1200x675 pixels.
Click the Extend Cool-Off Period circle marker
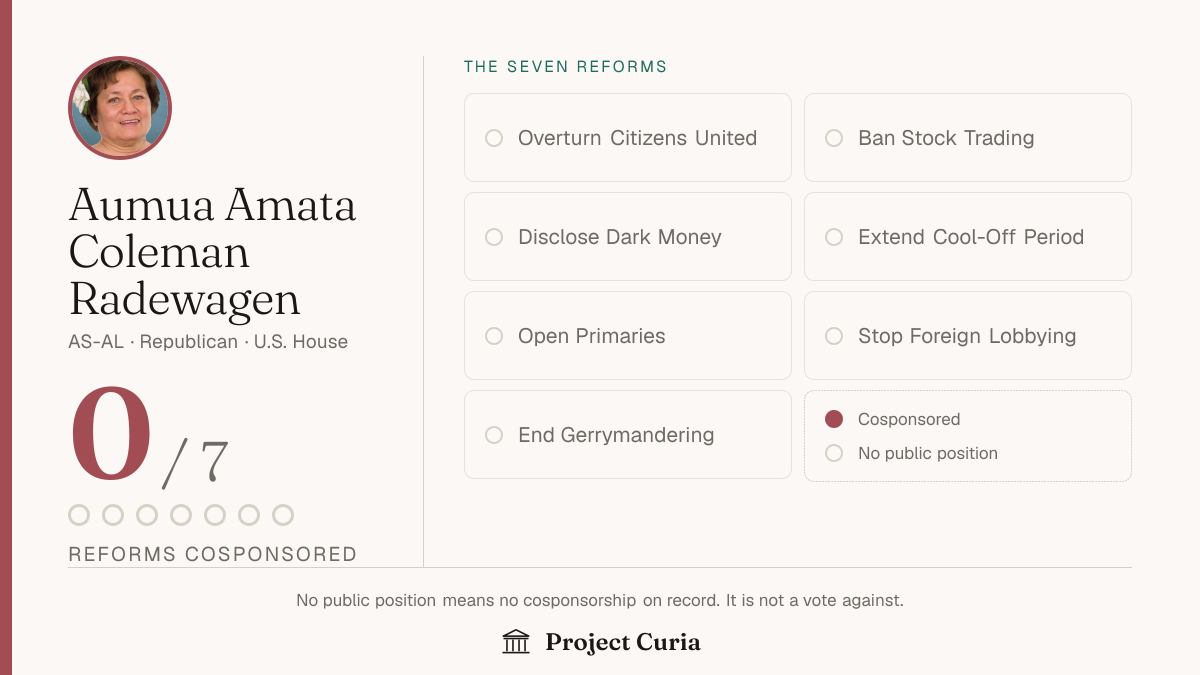pyautogui.click(x=834, y=237)
